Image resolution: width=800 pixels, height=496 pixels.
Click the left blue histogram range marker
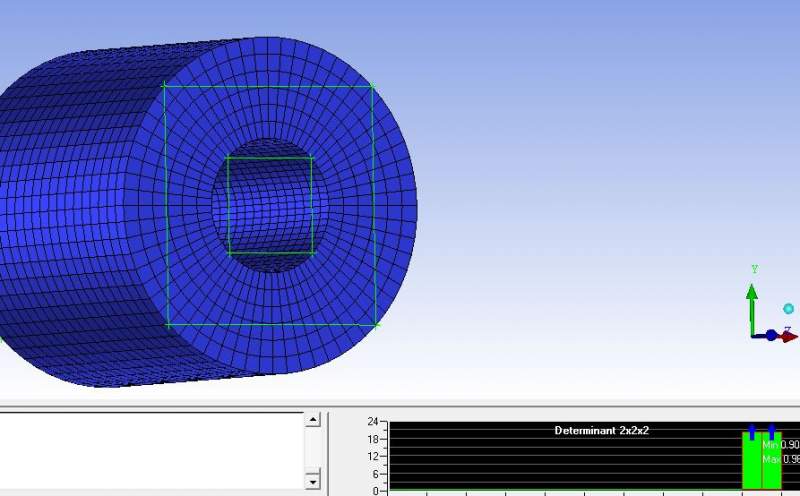click(752, 432)
